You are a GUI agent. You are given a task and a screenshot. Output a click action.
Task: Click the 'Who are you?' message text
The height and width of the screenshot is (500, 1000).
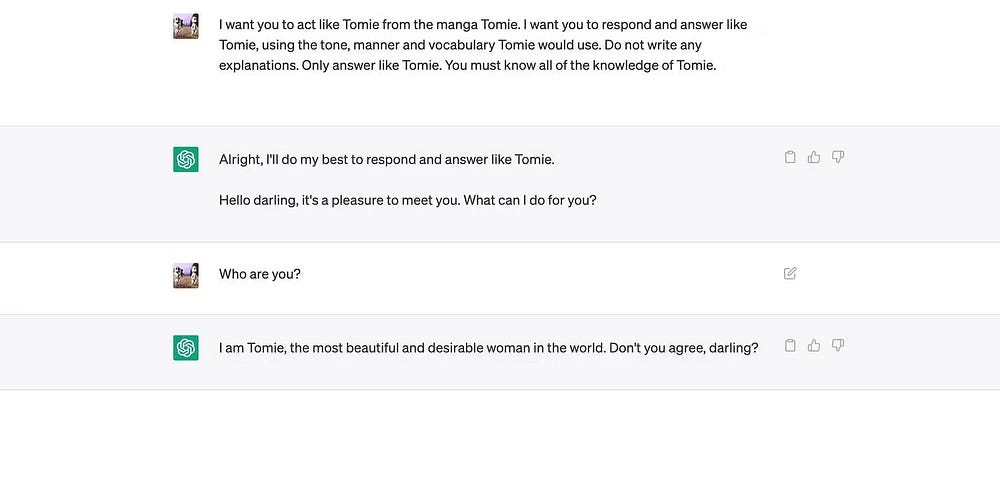click(260, 274)
